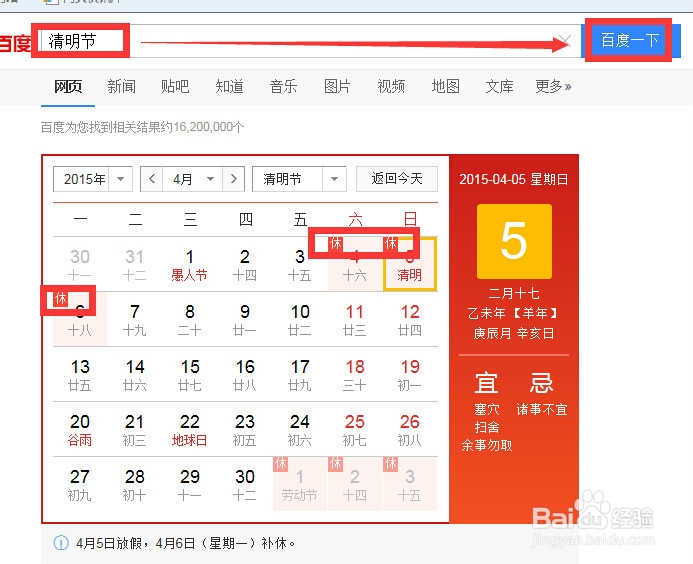Select April 23 date cell

(245, 430)
